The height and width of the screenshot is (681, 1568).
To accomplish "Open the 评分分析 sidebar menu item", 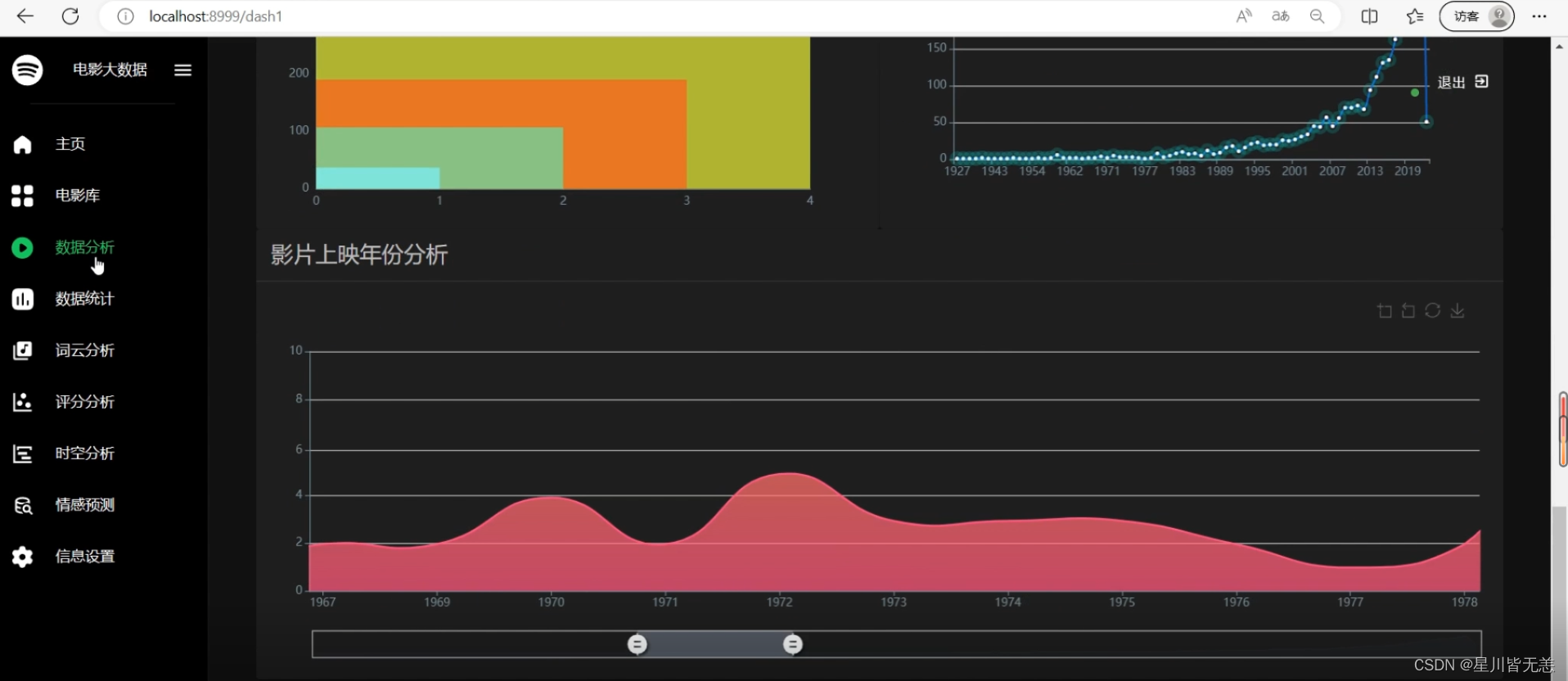I will pos(84,402).
